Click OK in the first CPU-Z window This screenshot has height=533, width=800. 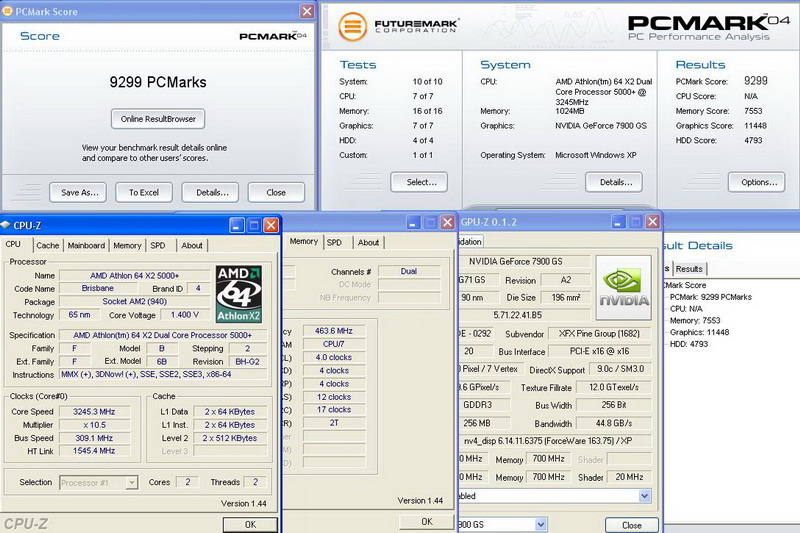[x=251, y=525]
